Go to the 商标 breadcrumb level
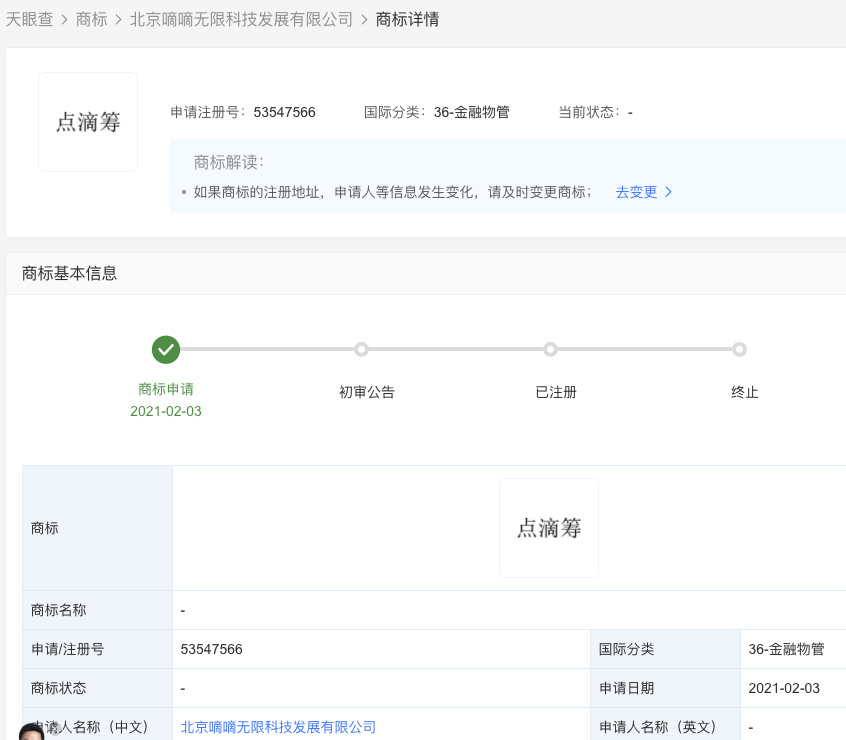 tap(91, 20)
